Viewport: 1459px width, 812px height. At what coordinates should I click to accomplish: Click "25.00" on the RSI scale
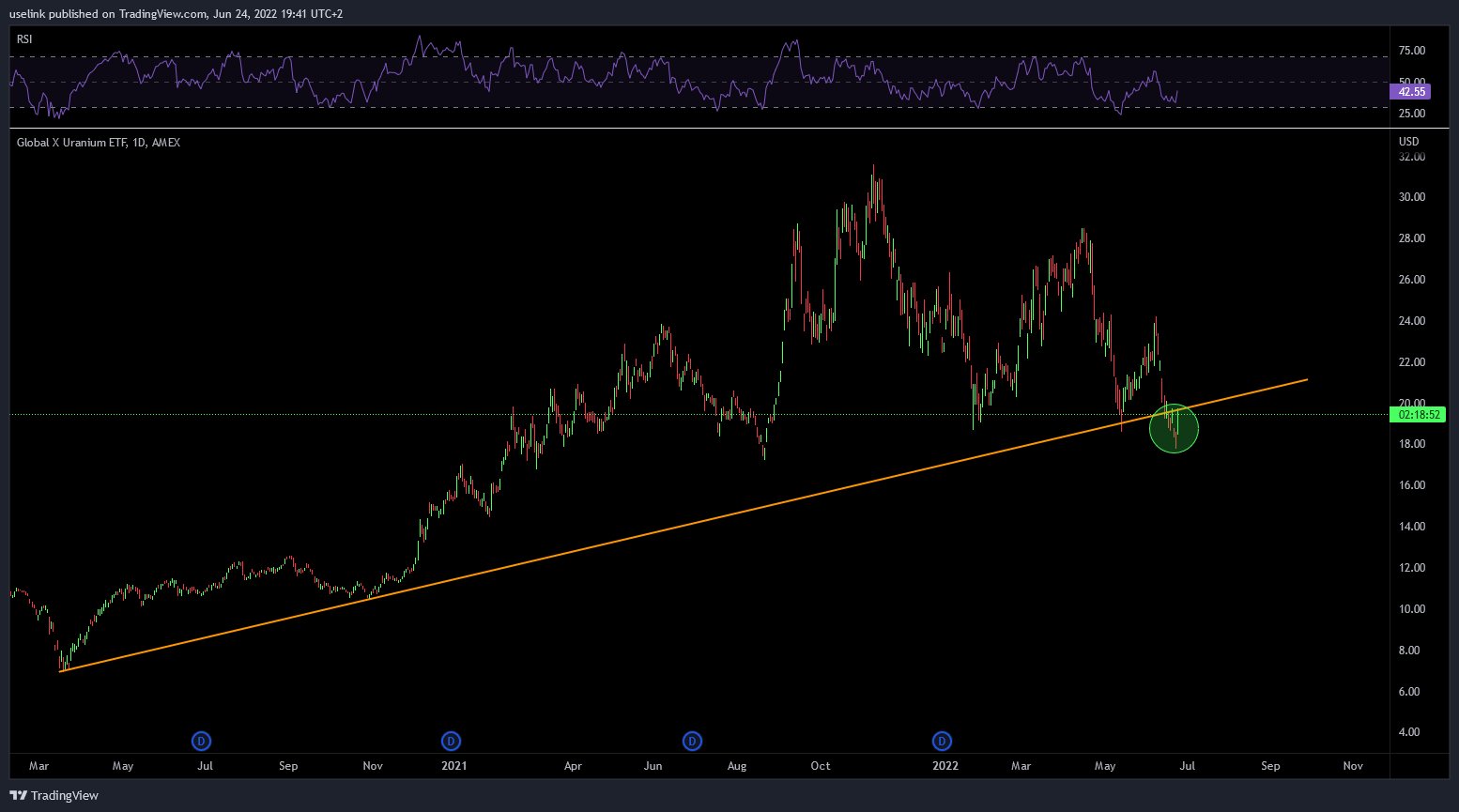pyautogui.click(x=1411, y=114)
